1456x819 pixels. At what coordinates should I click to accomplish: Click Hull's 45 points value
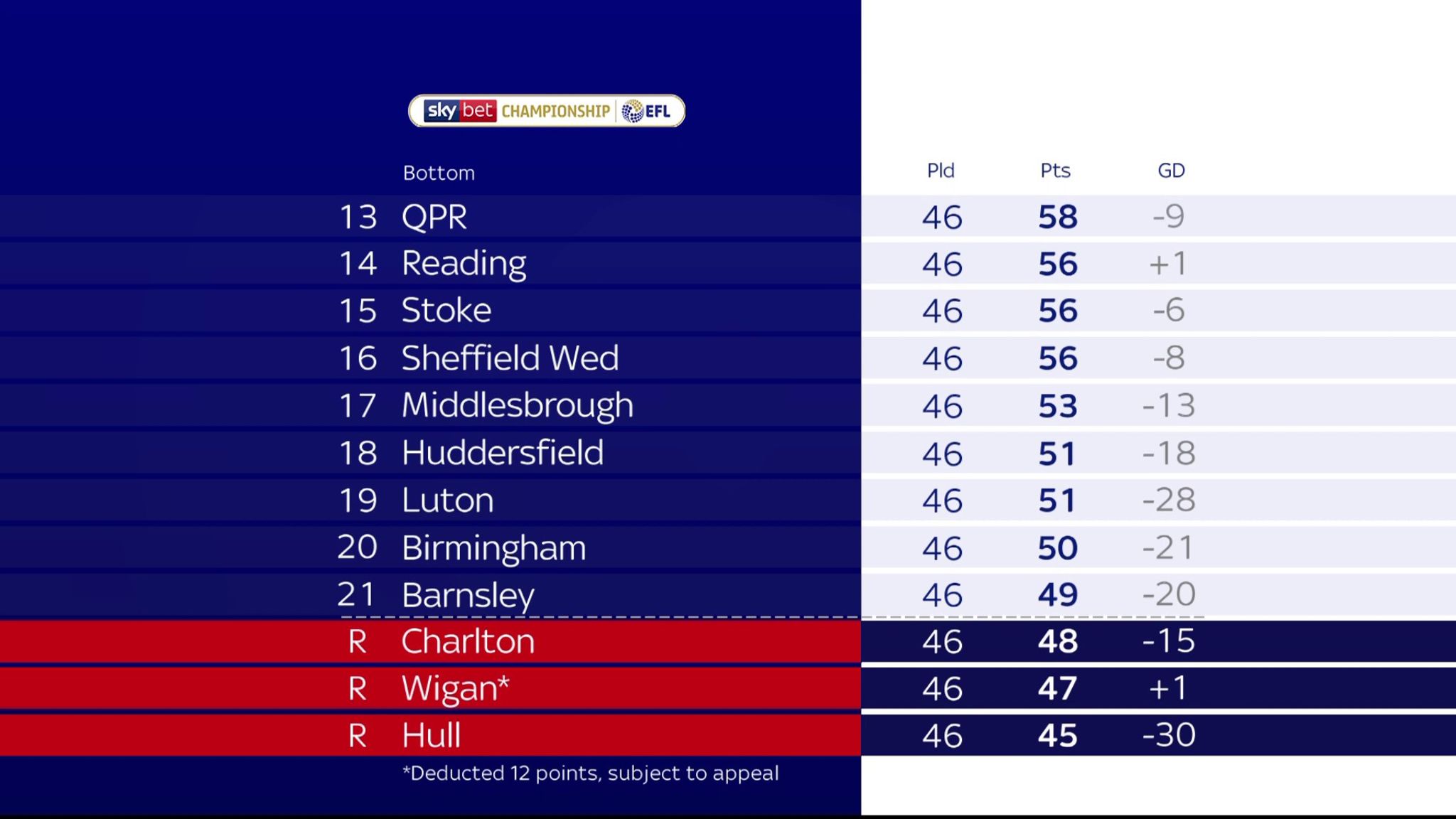click(1057, 736)
